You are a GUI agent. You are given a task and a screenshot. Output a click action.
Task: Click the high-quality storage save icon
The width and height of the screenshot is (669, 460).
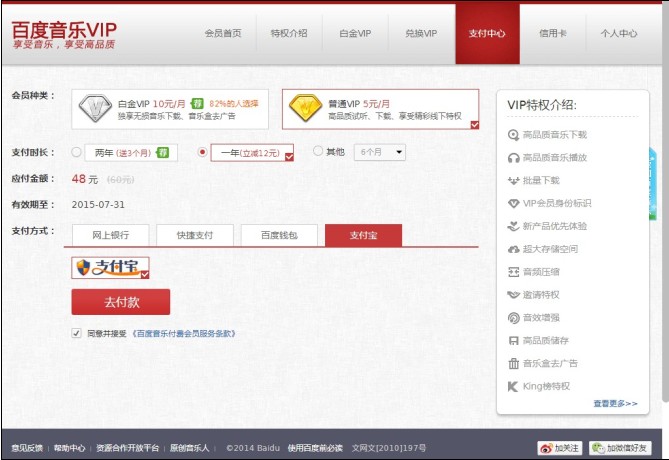click(x=513, y=341)
